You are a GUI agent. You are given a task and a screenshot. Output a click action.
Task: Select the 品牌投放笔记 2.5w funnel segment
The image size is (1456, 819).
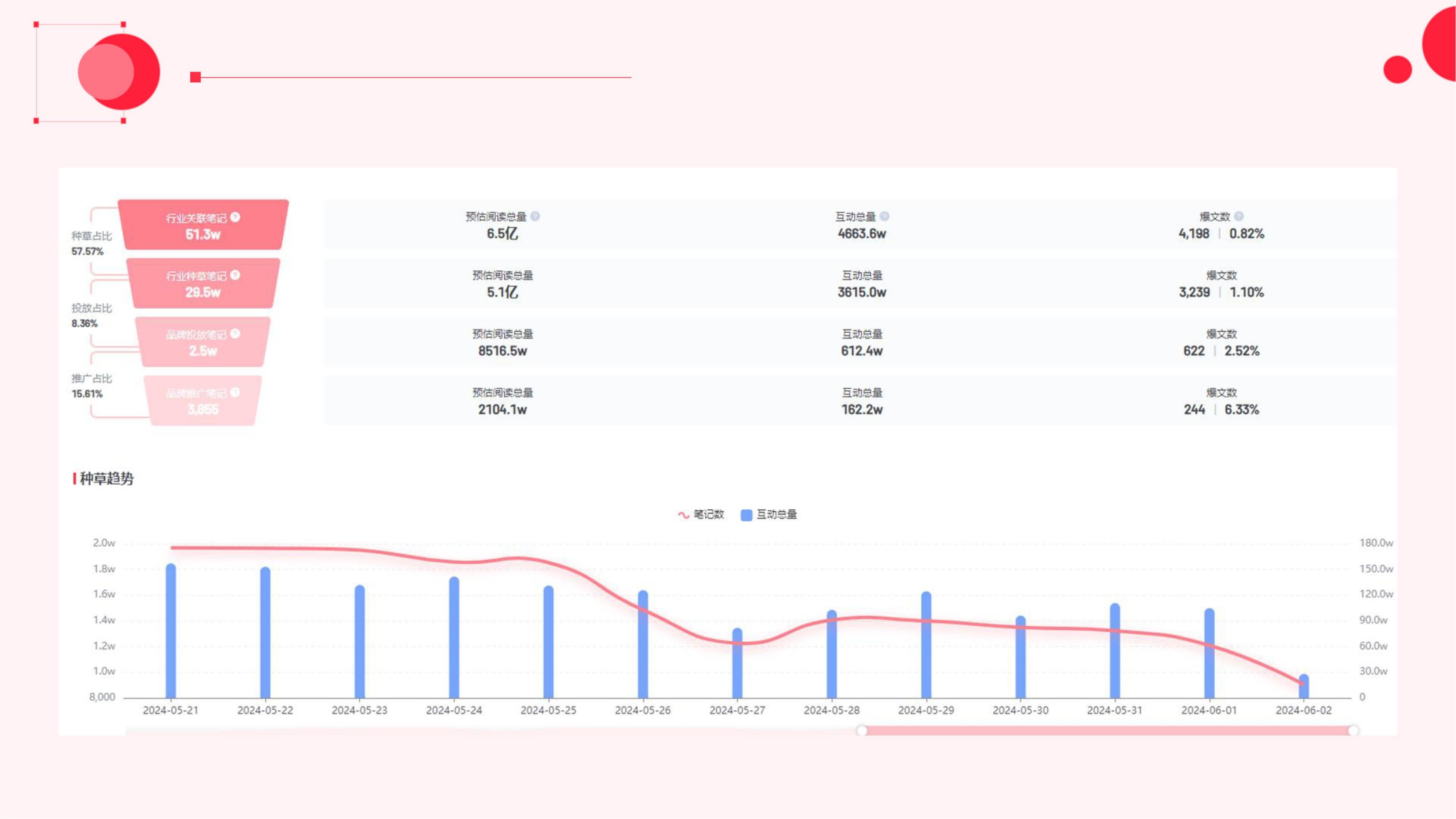(203, 342)
